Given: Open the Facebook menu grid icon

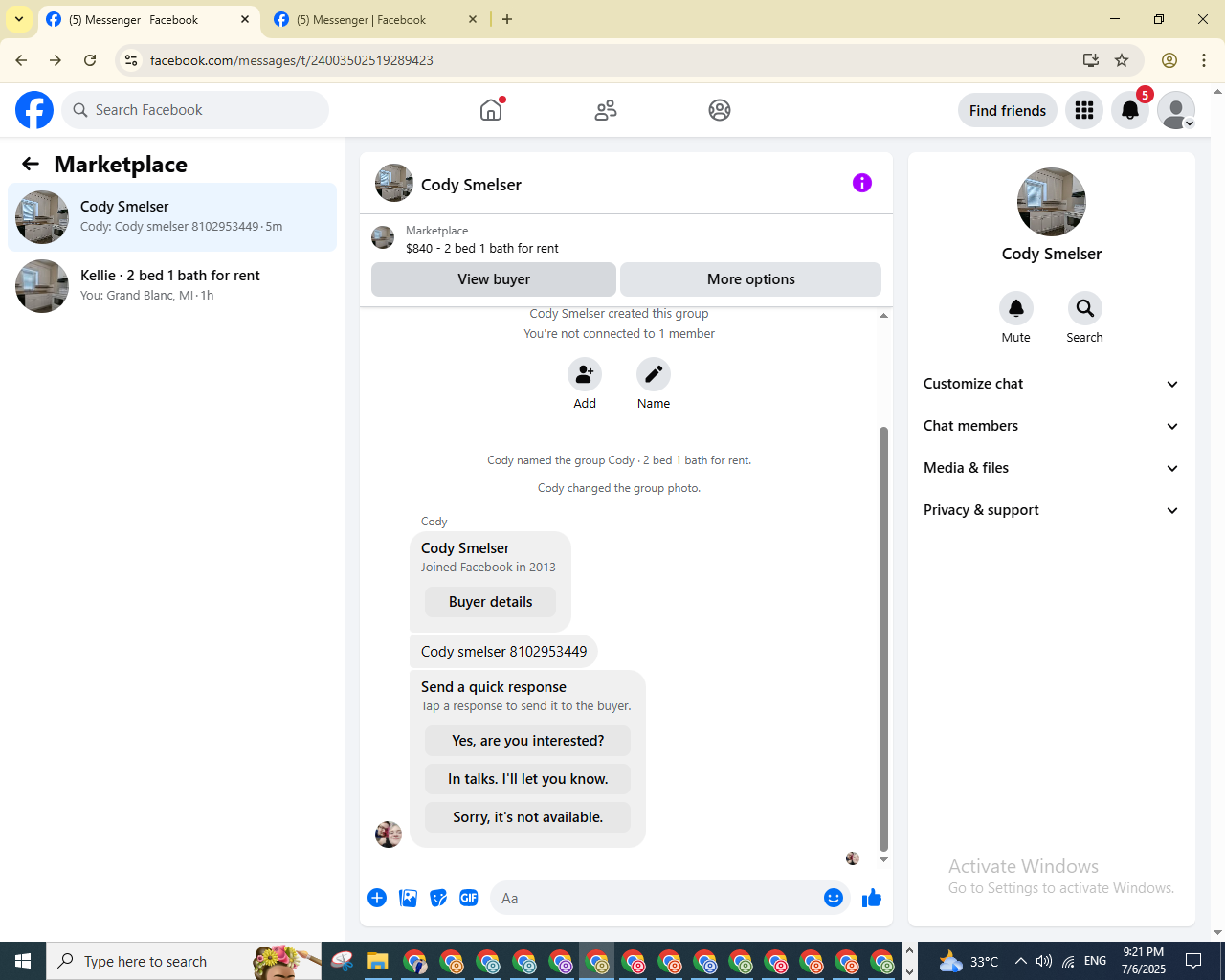Looking at the screenshot, I should pyautogui.click(x=1084, y=110).
